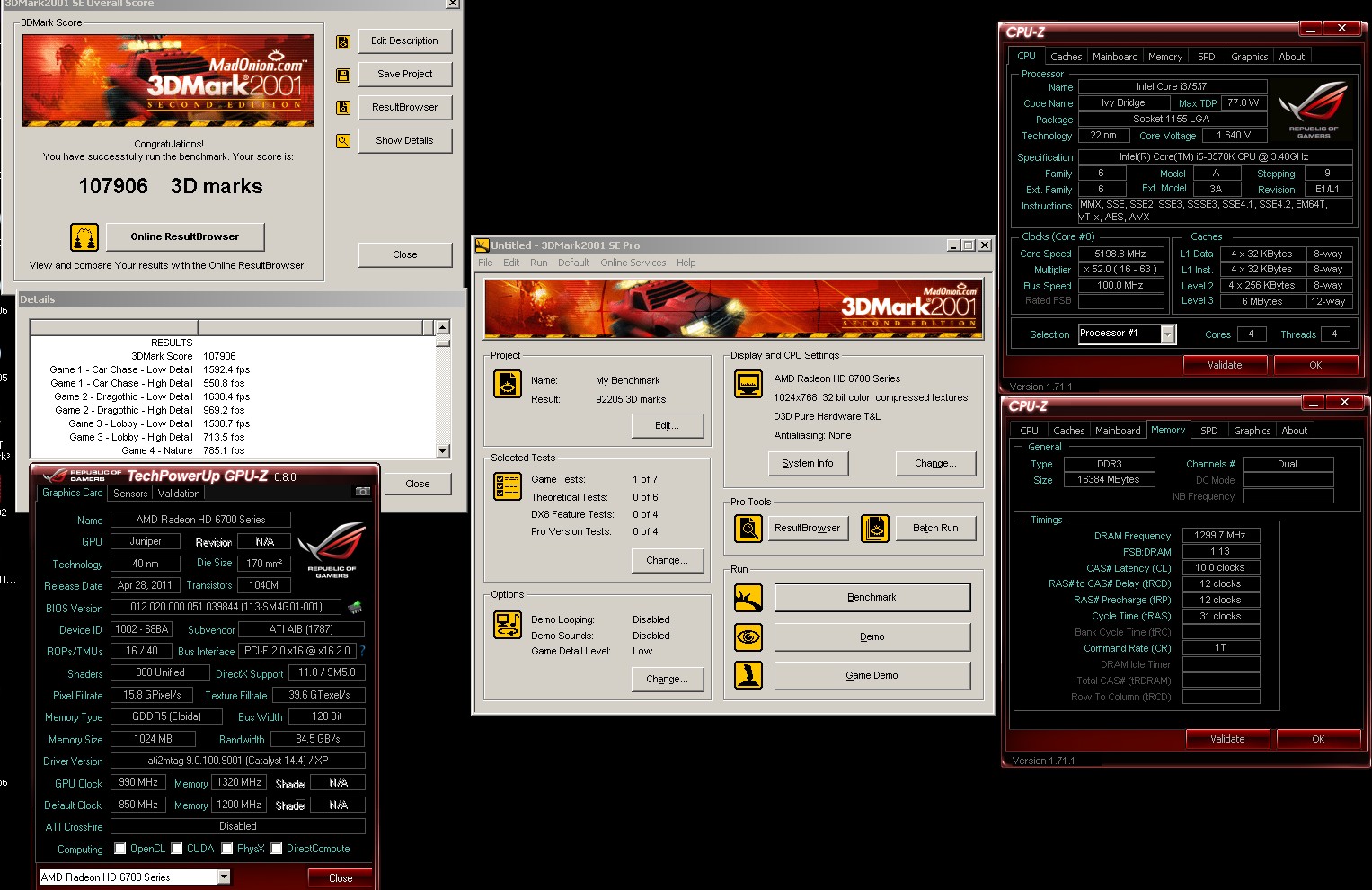The width and height of the screenshot is (1372, 890).
Task: Select the 'Game 4 - Nature' result row
Action: tap(234, 451)
